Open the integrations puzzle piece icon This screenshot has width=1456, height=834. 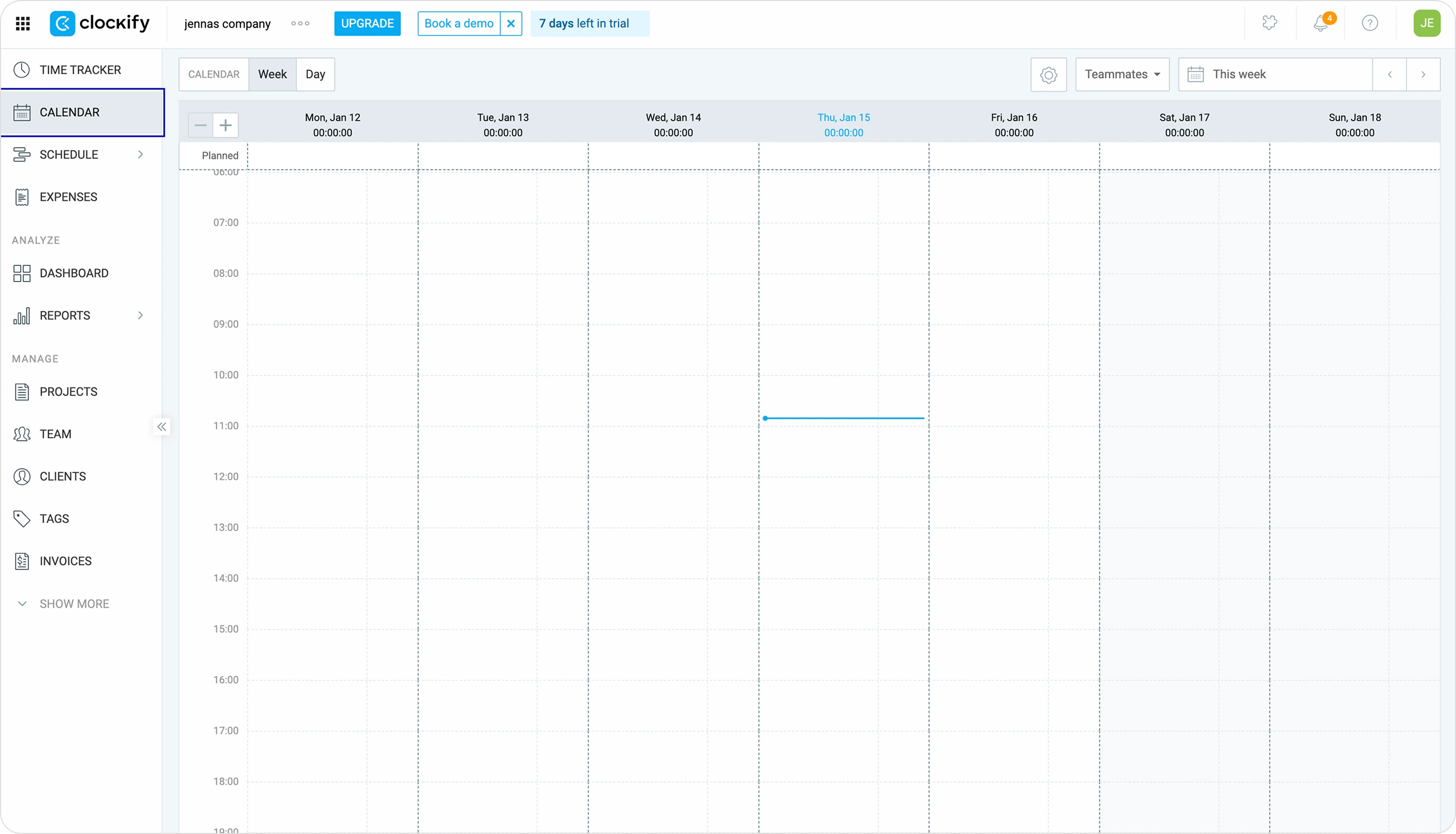pos(1270,23)
